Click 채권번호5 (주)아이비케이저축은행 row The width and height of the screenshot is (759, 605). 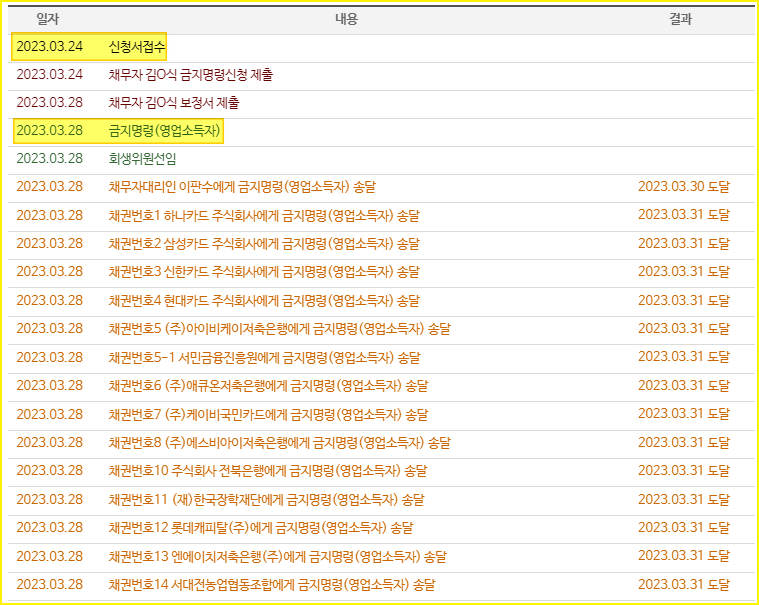coord(381,329)
